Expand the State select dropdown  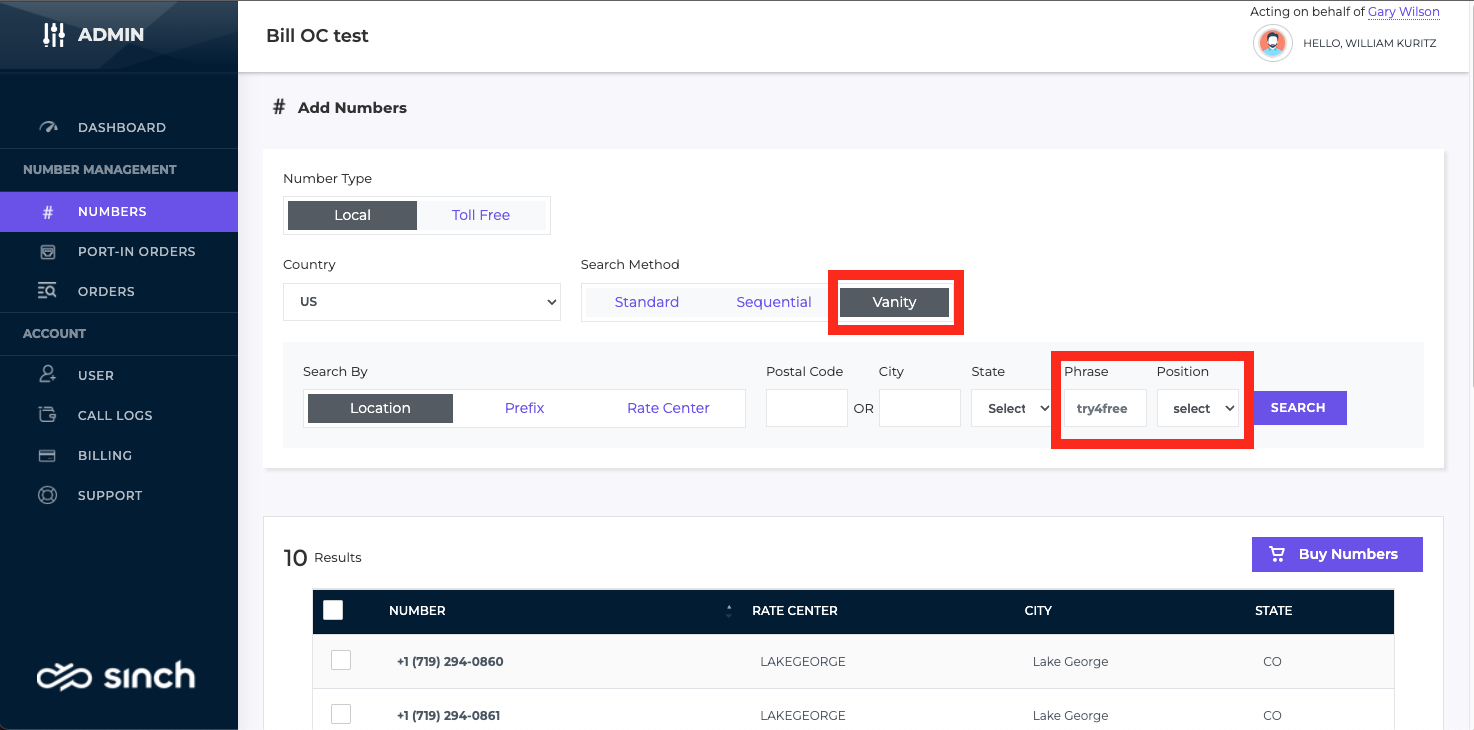pyautogui.click(x=1012, y=408)
